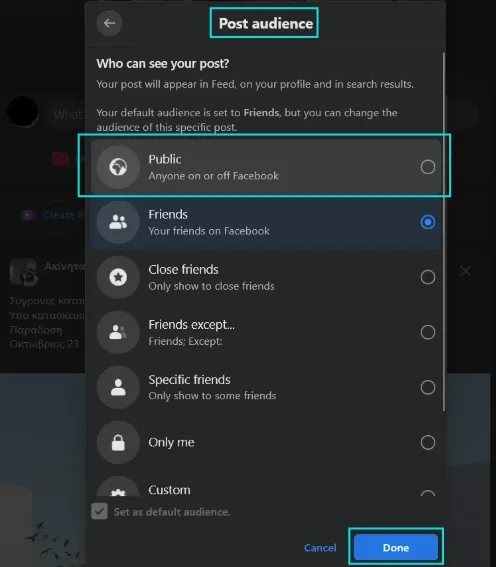Click the back arrow in Post audience dialog

[110, 24]
